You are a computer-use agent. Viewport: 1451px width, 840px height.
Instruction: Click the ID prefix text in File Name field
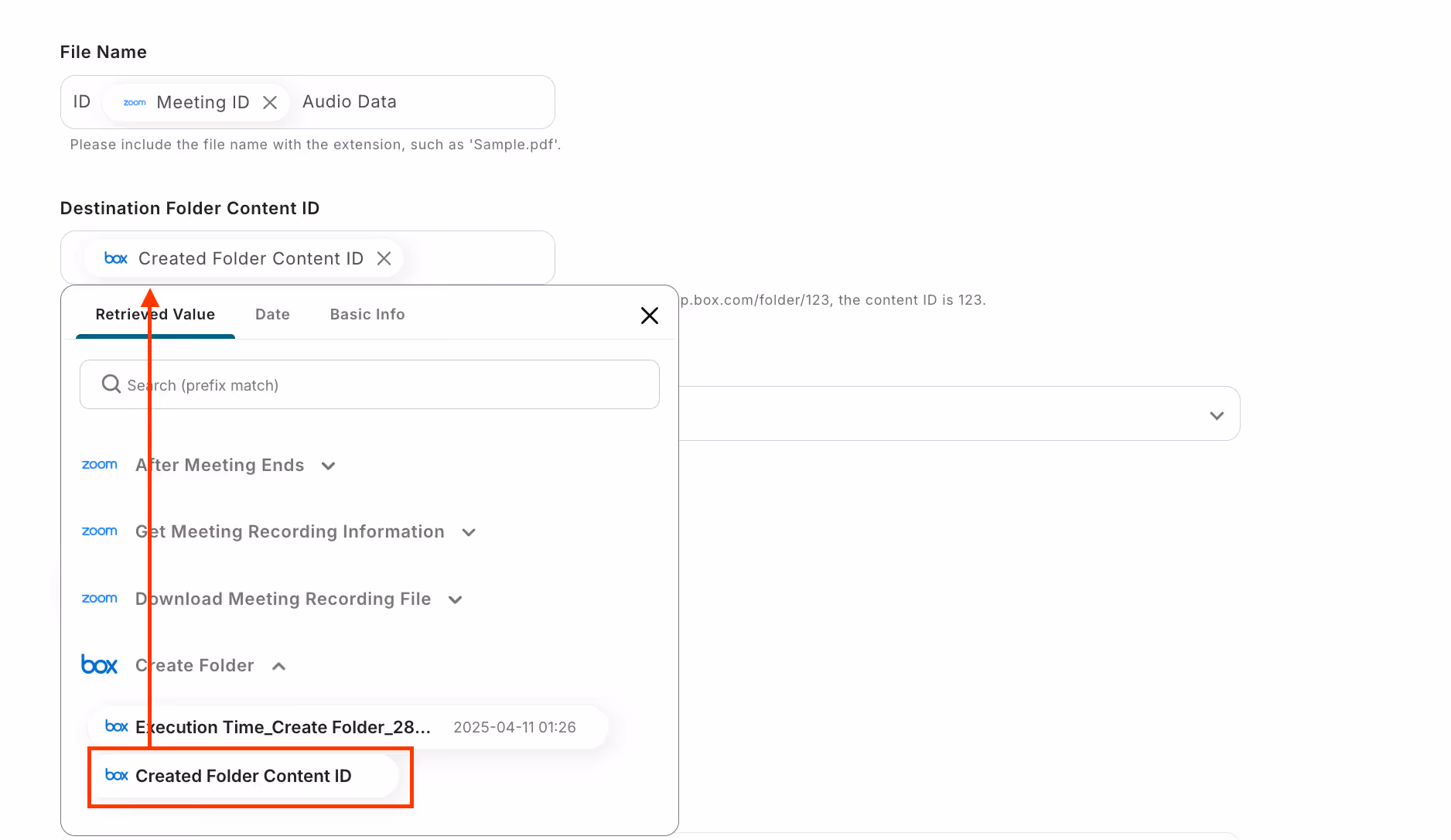(82, 102)
